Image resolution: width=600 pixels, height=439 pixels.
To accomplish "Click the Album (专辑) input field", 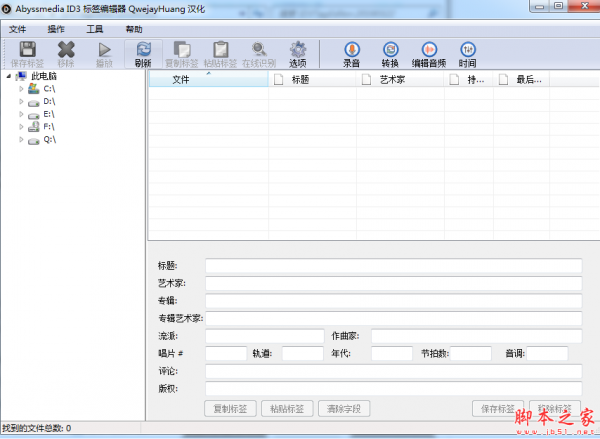I will (393, 301).
